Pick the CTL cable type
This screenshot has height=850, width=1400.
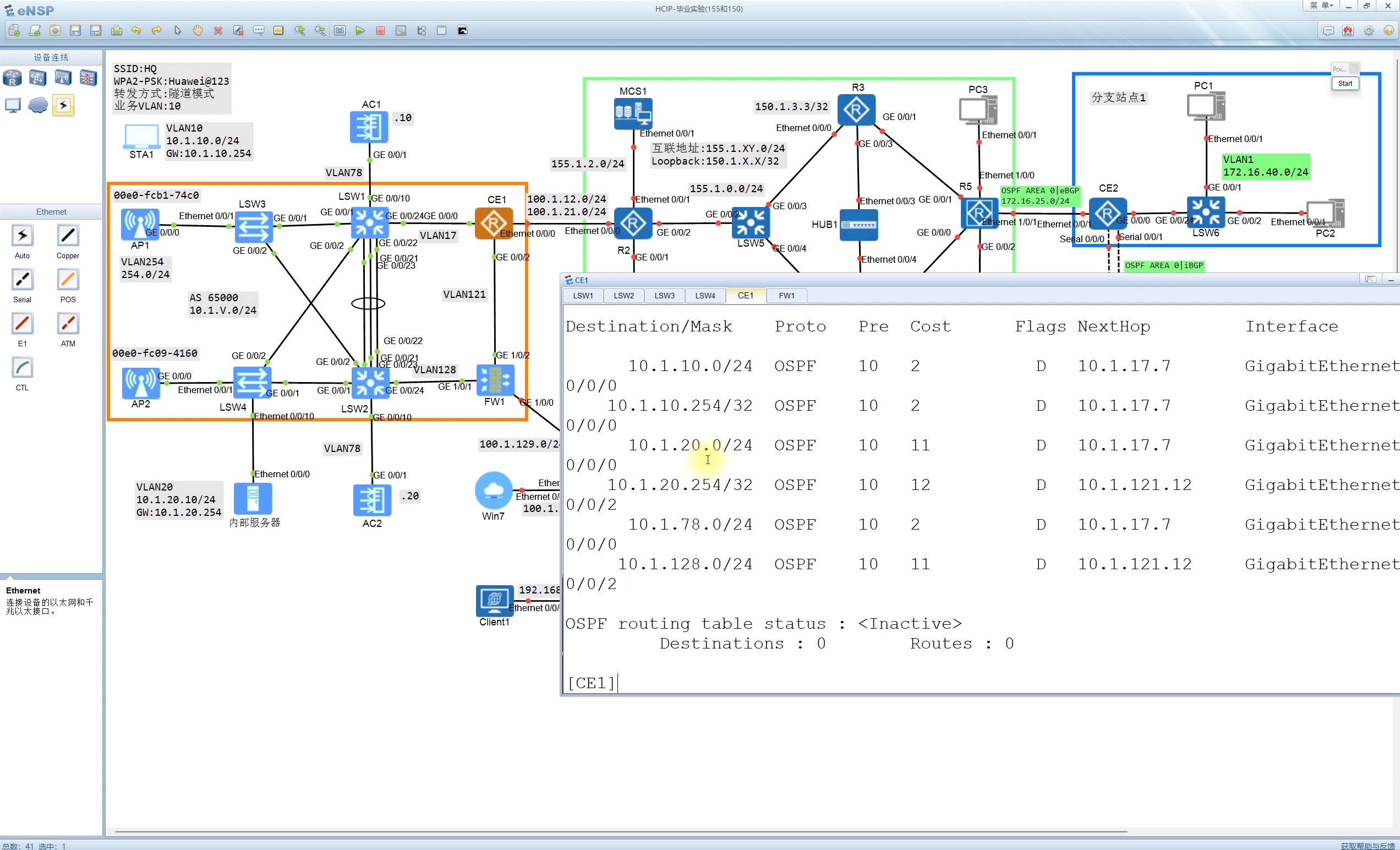[22, 367]
